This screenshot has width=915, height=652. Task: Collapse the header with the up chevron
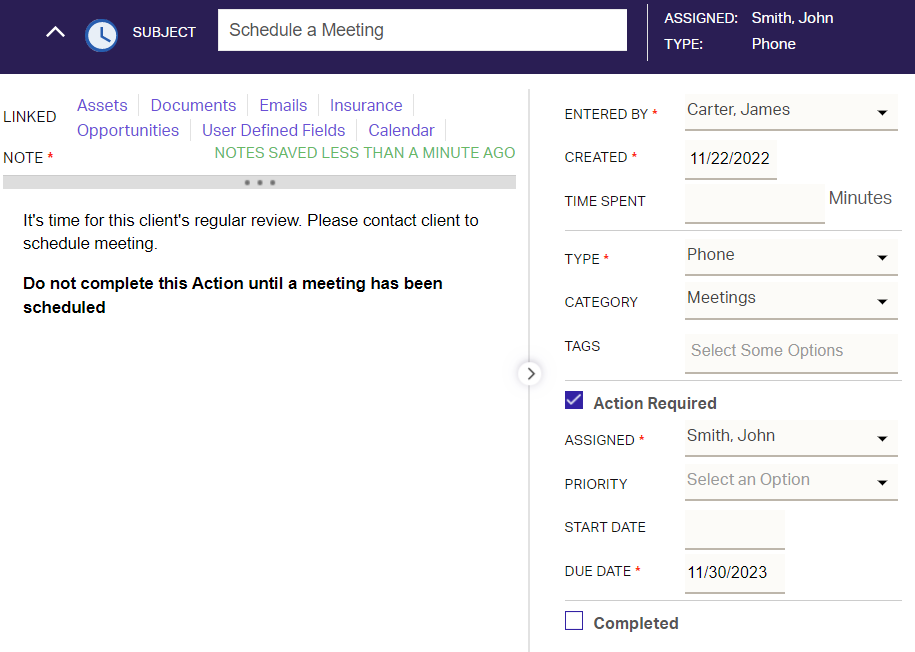click(x=55, y=32)
